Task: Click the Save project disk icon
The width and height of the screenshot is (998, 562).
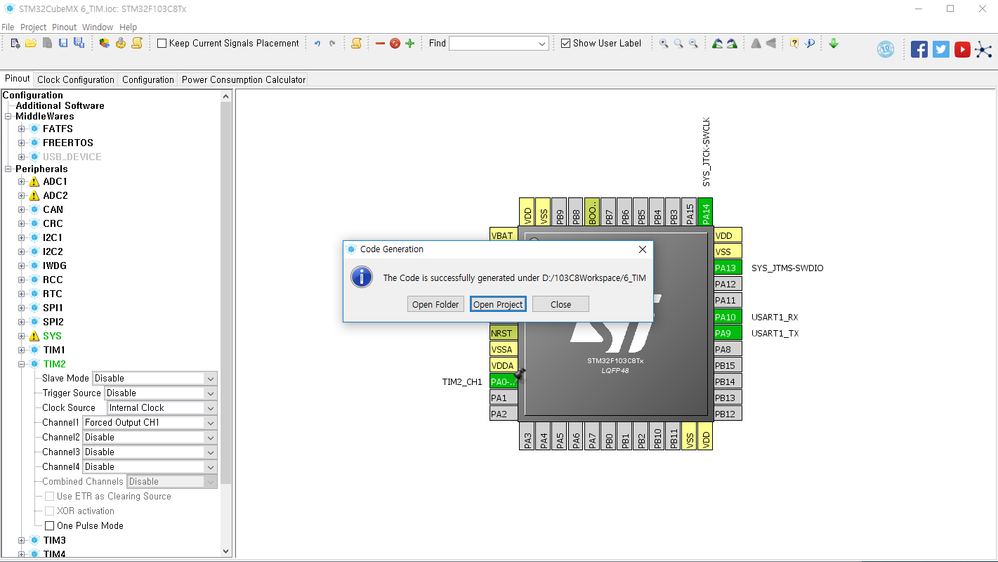Action: click(63, 43)
